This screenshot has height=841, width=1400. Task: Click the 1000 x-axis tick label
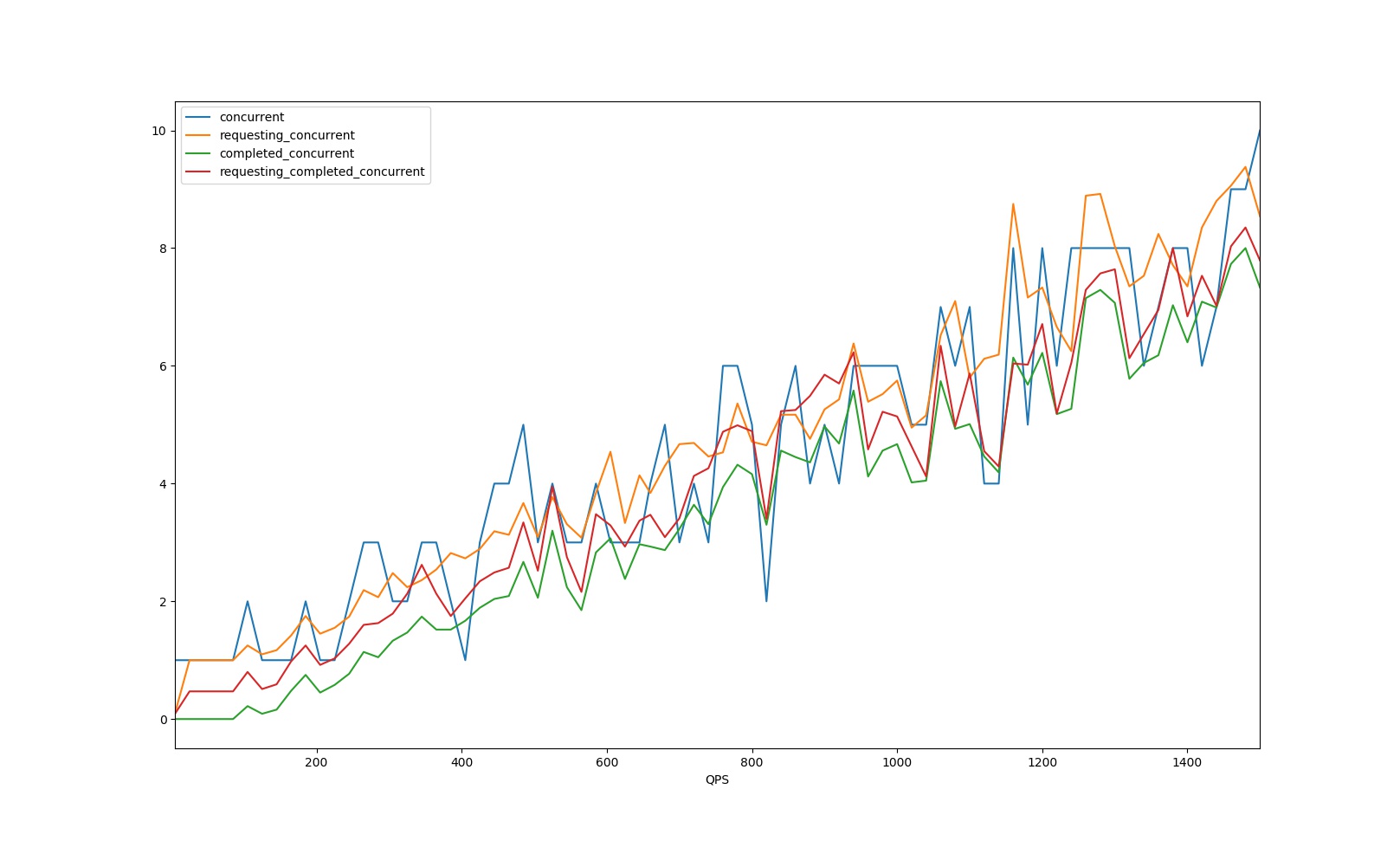pos(897,762)
